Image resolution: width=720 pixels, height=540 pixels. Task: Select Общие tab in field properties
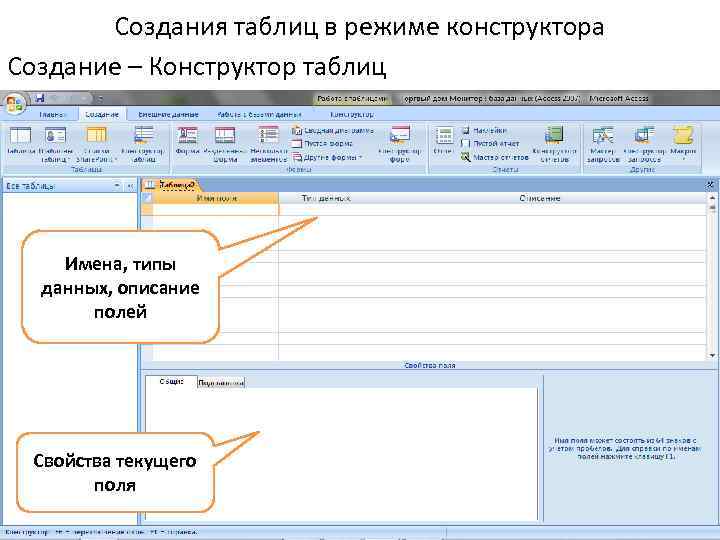(x=171, y=382)
